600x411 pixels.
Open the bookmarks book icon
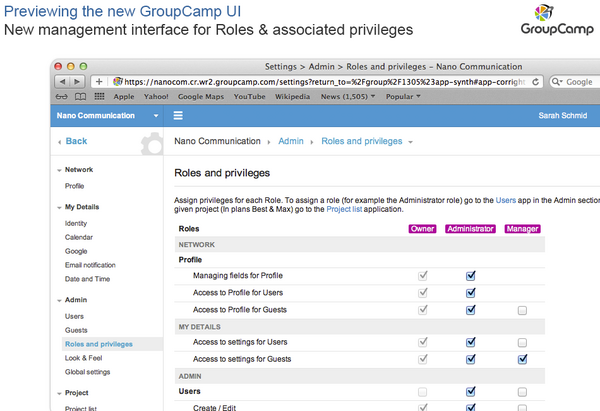click(80, 96)
